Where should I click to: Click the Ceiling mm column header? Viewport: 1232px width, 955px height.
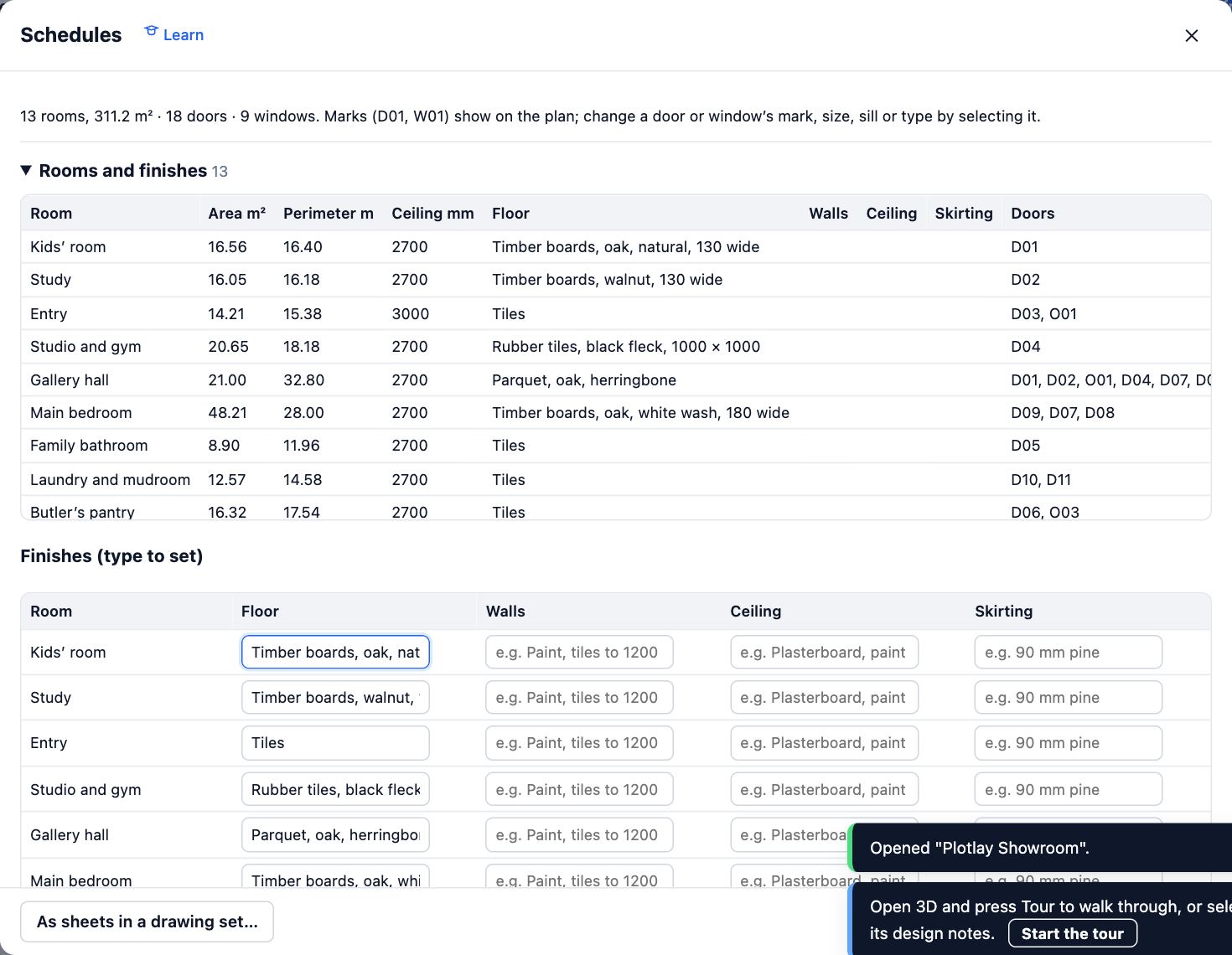pyautogui.click(x=432, y=213)
